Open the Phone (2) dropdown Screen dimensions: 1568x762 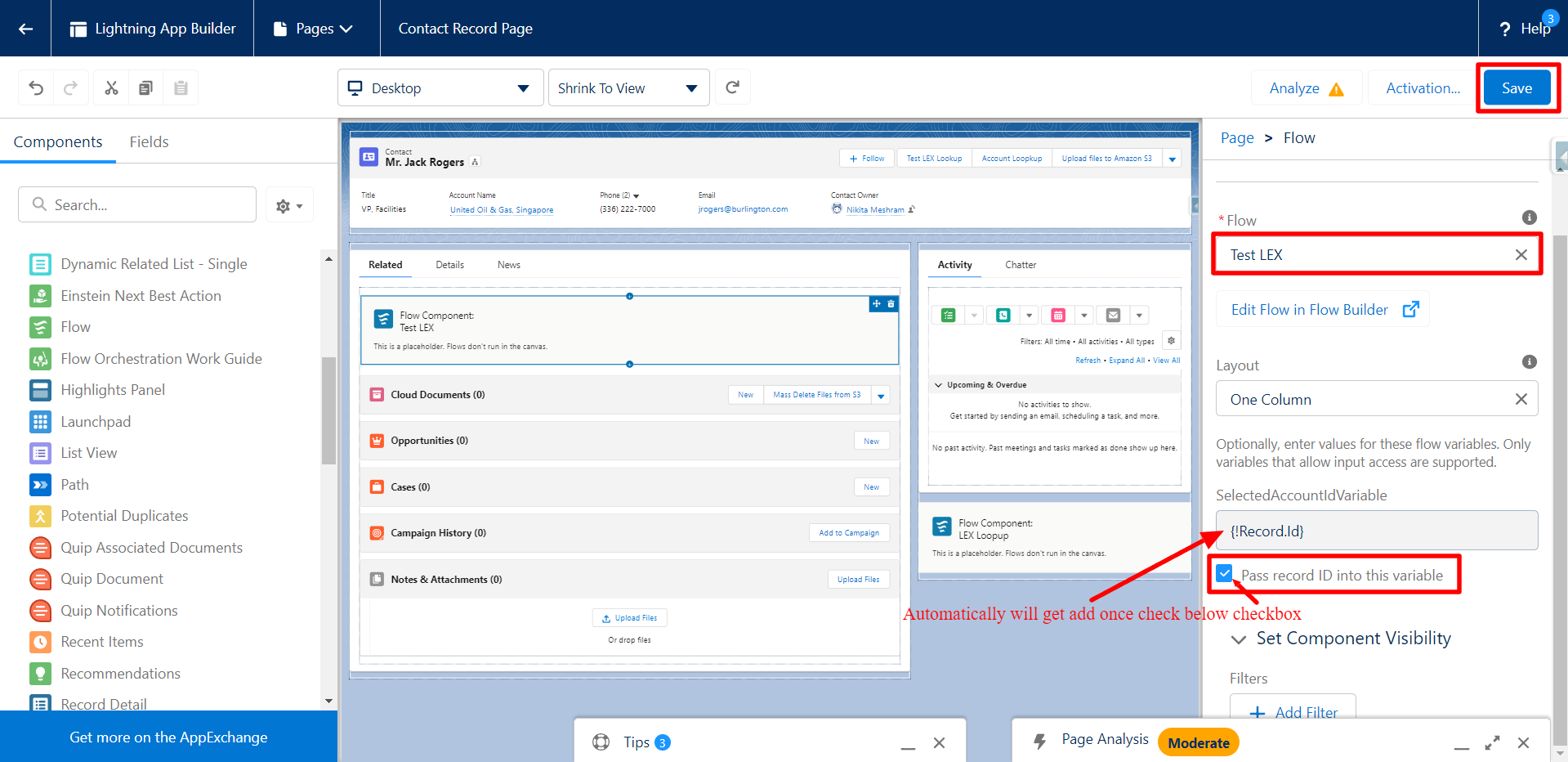[636, 196]
